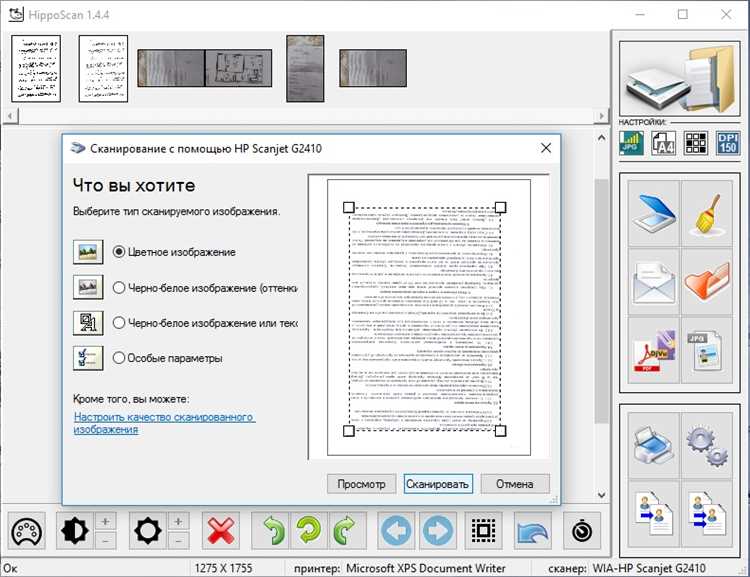Click 'Отмена' cancel button

coord(515,484)
